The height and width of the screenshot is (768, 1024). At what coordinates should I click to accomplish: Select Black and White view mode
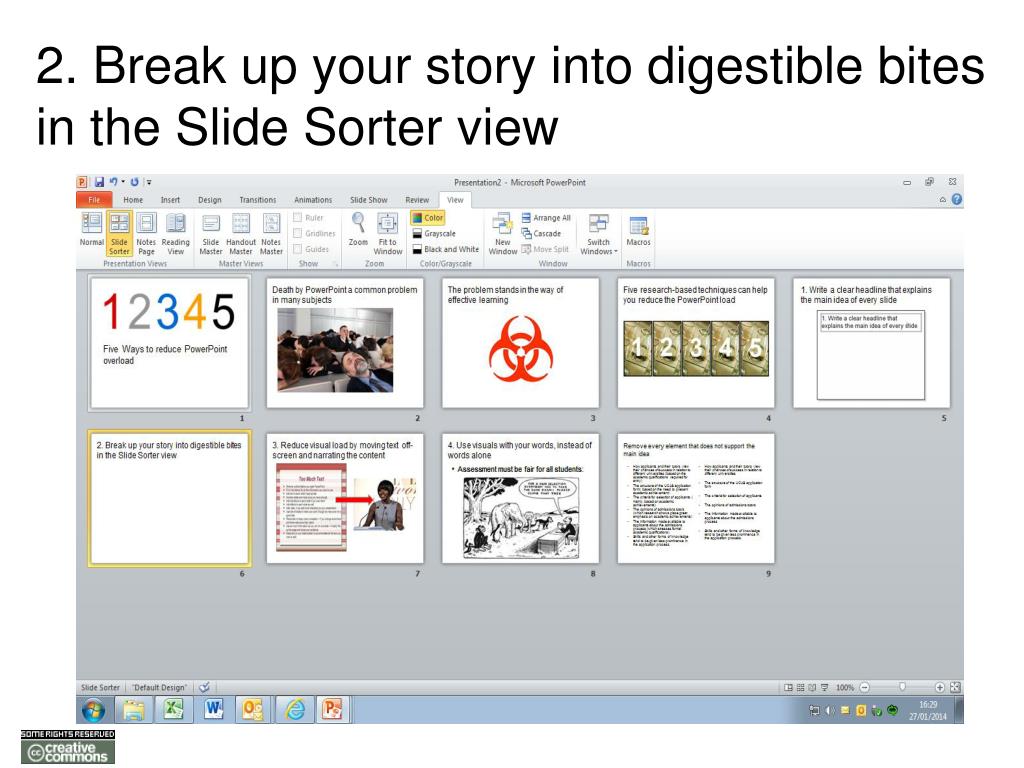[x=446, y=249]
